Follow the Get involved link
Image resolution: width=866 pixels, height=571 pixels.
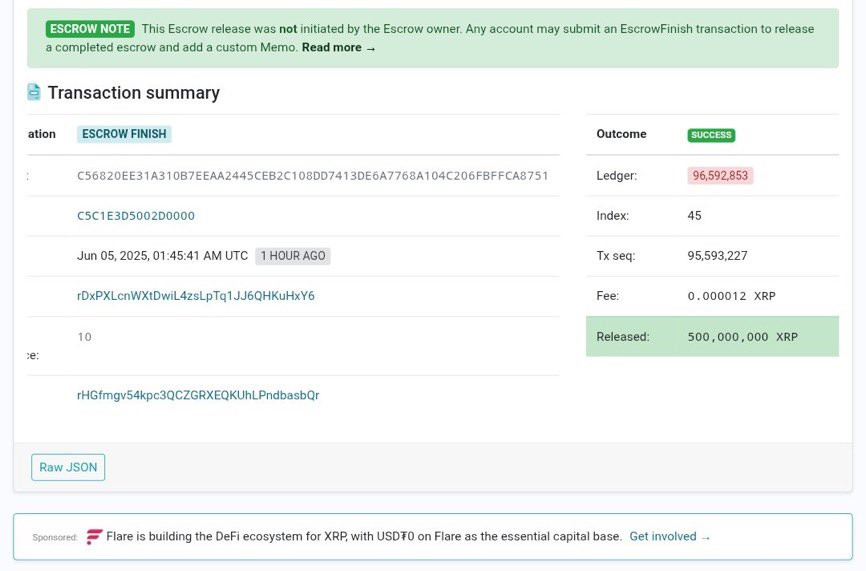(x=669, y=536)
